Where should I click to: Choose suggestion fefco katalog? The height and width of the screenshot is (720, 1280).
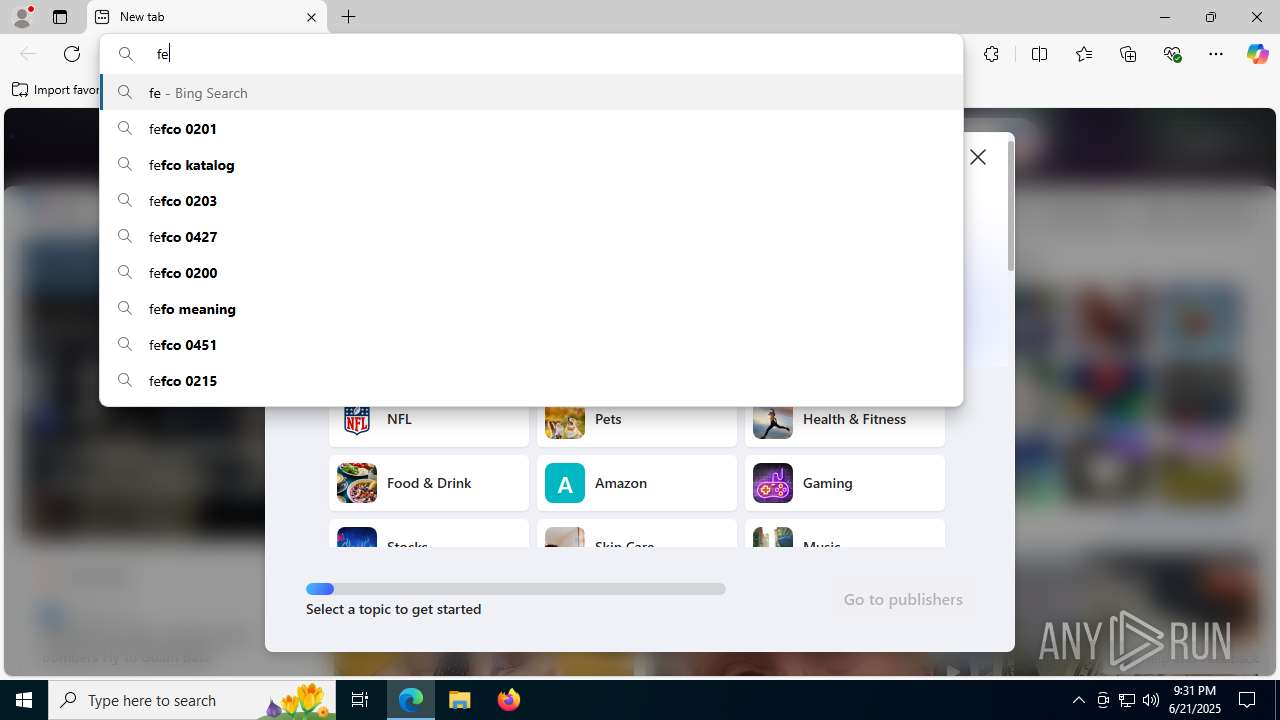[531, 164]
